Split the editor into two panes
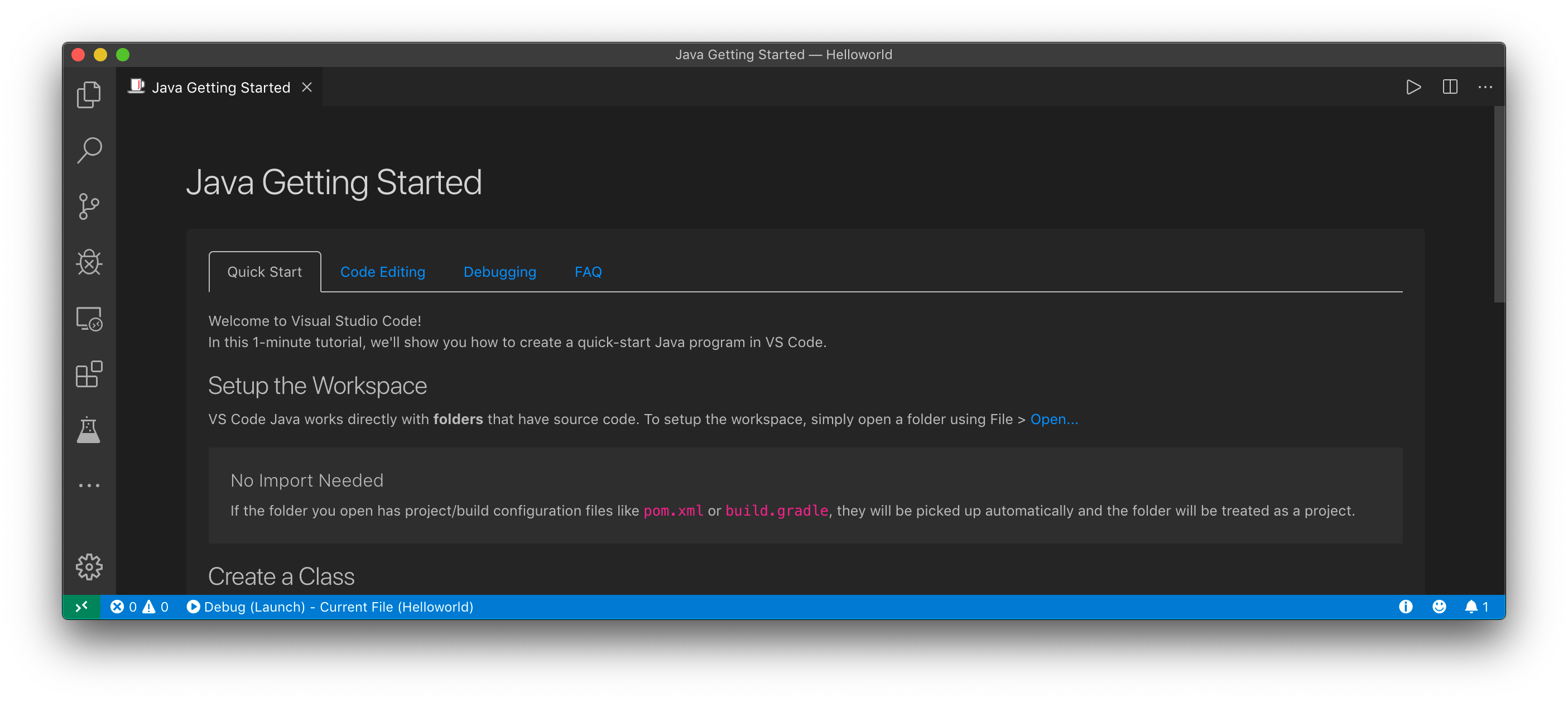The width and height of the screenshot is (1568, 702). coord(1450,87)
